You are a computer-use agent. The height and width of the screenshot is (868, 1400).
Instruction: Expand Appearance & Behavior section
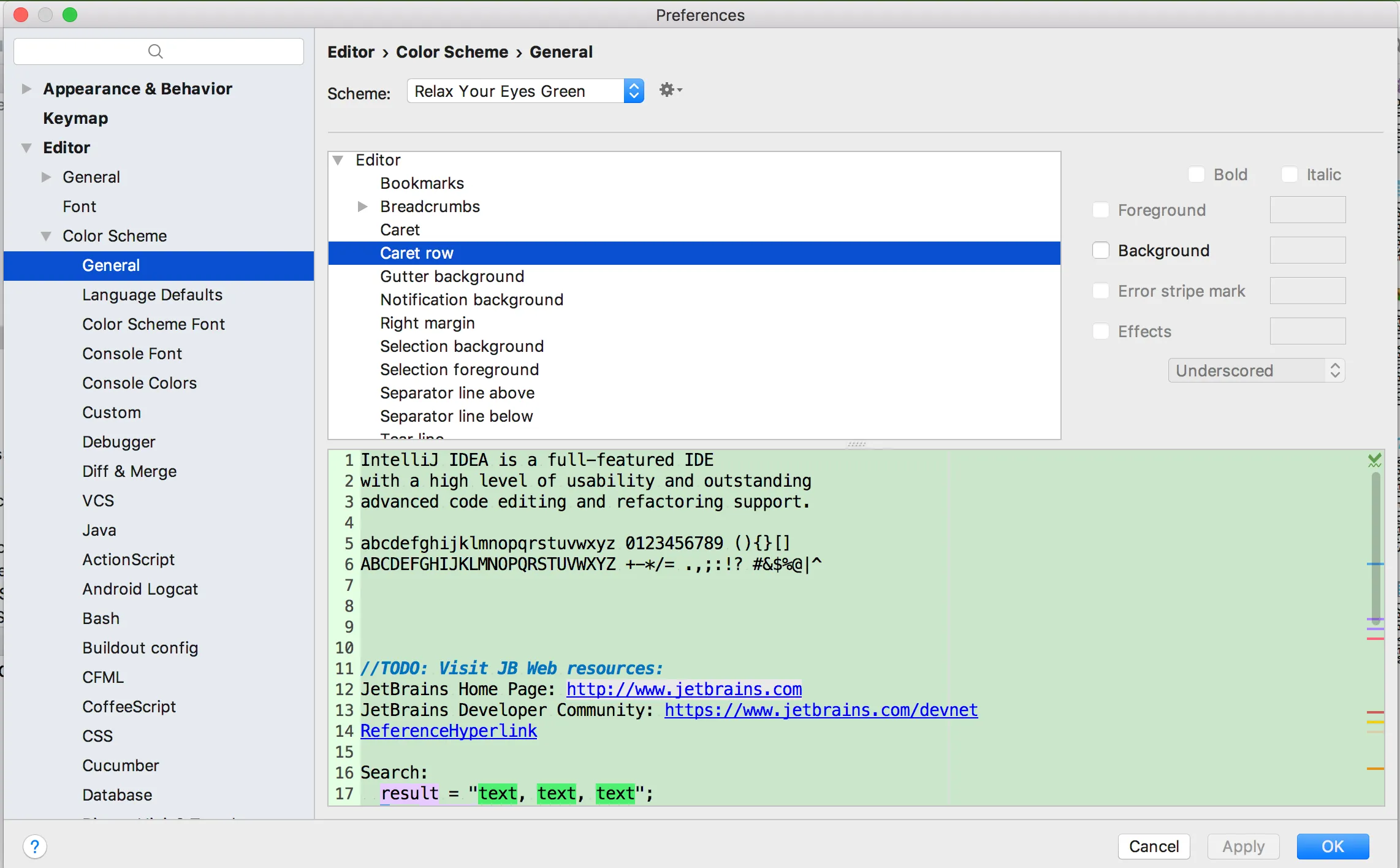click(x=26, y=89)
